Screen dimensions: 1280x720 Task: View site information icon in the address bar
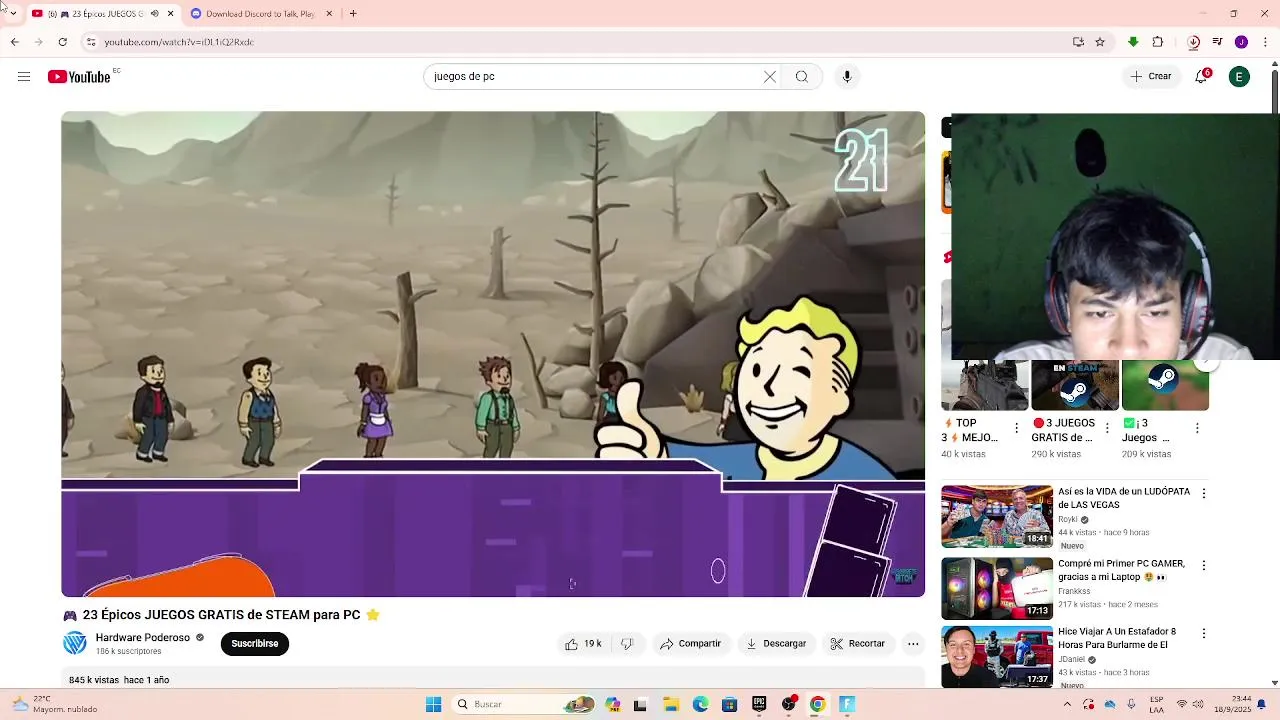pyautogui.click(x=90, y=42)
